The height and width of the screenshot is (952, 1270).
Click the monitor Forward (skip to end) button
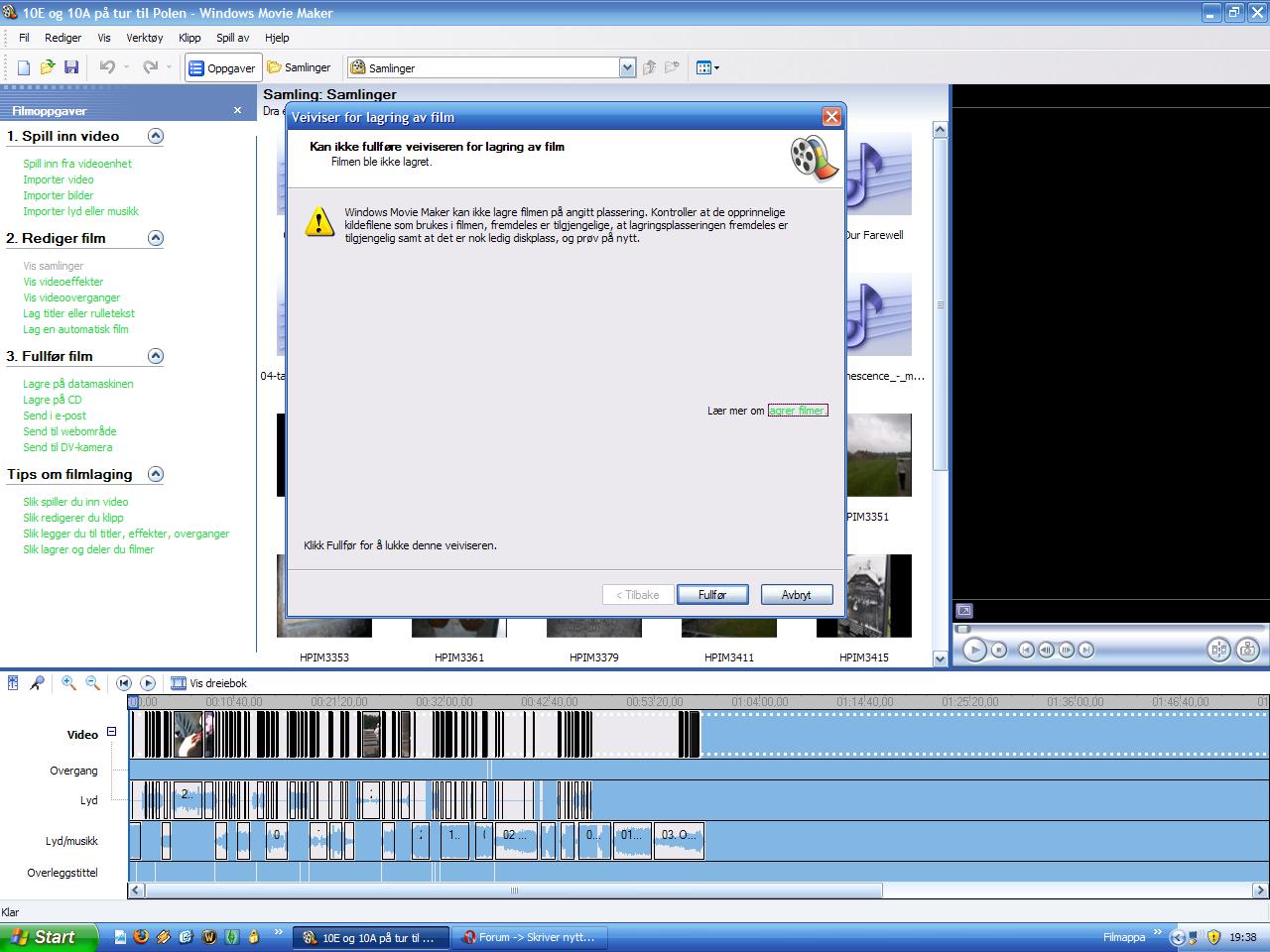tap(1086, 650)
